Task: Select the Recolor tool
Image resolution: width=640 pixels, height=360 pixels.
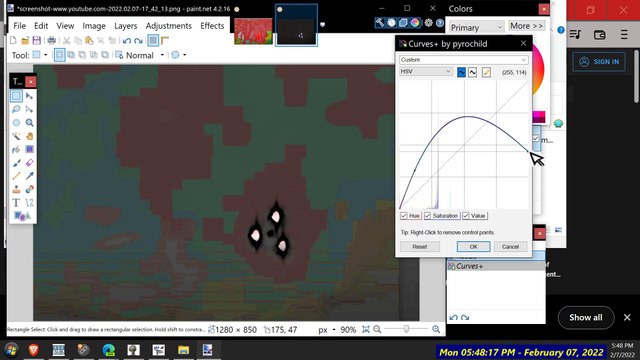Action: (29, 189)
